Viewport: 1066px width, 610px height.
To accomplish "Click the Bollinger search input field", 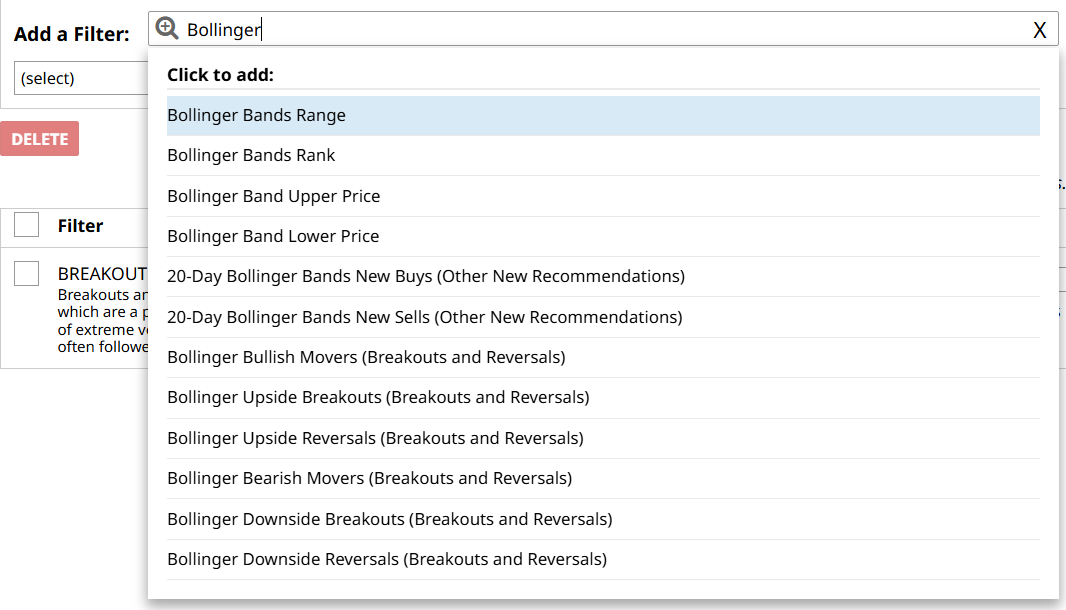I will click(x=600, y=30).
